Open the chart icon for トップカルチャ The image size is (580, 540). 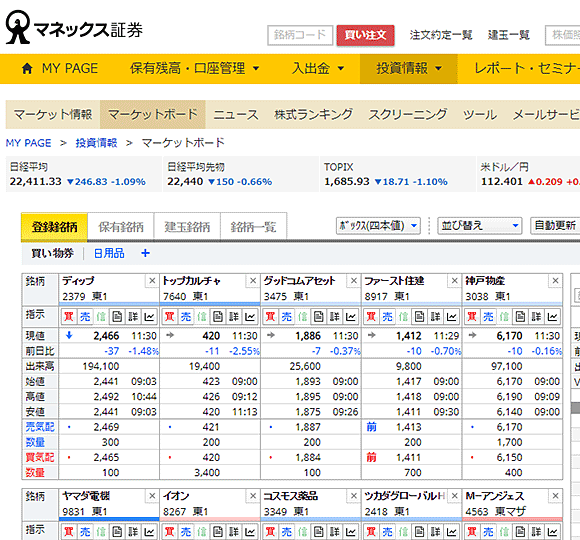250,317
